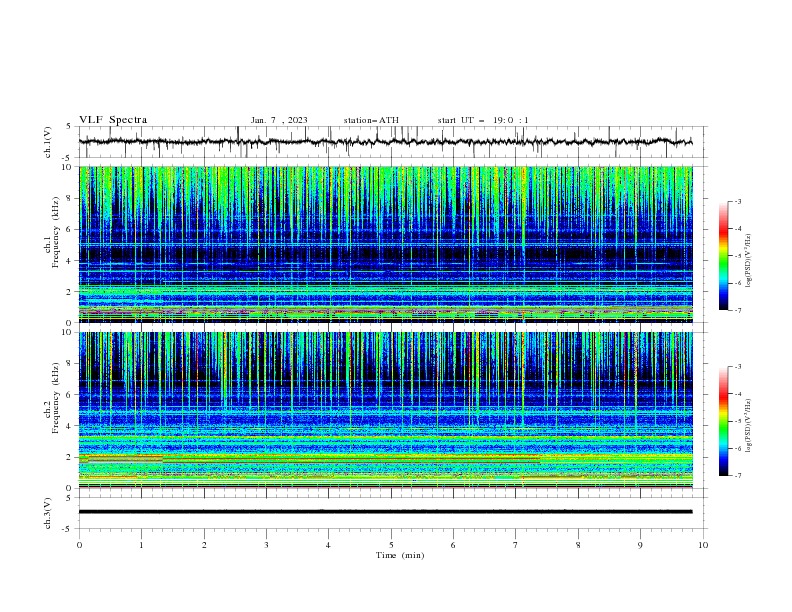Click the "-7" tick on lower color bar
The height and width of the screenshot is (612, 792).
[x=737, y=476]
